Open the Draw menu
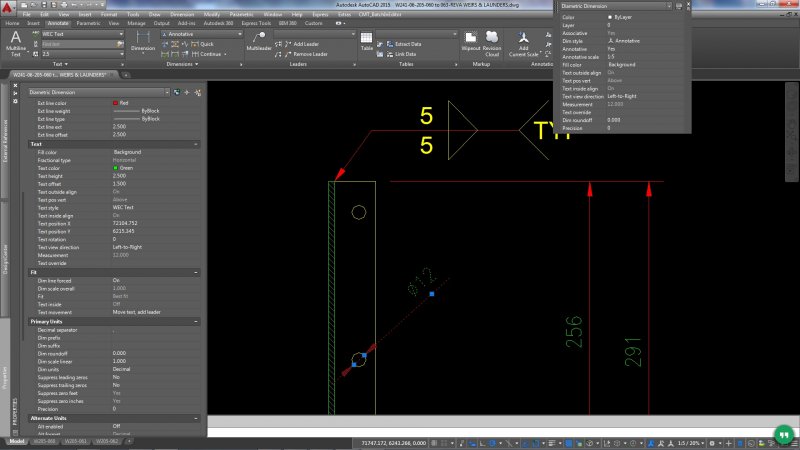 pos(155,15)
